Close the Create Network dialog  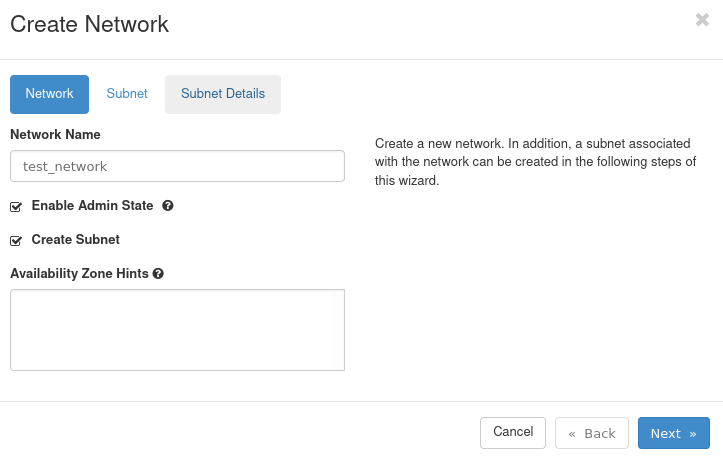click(x=702, y=20)
